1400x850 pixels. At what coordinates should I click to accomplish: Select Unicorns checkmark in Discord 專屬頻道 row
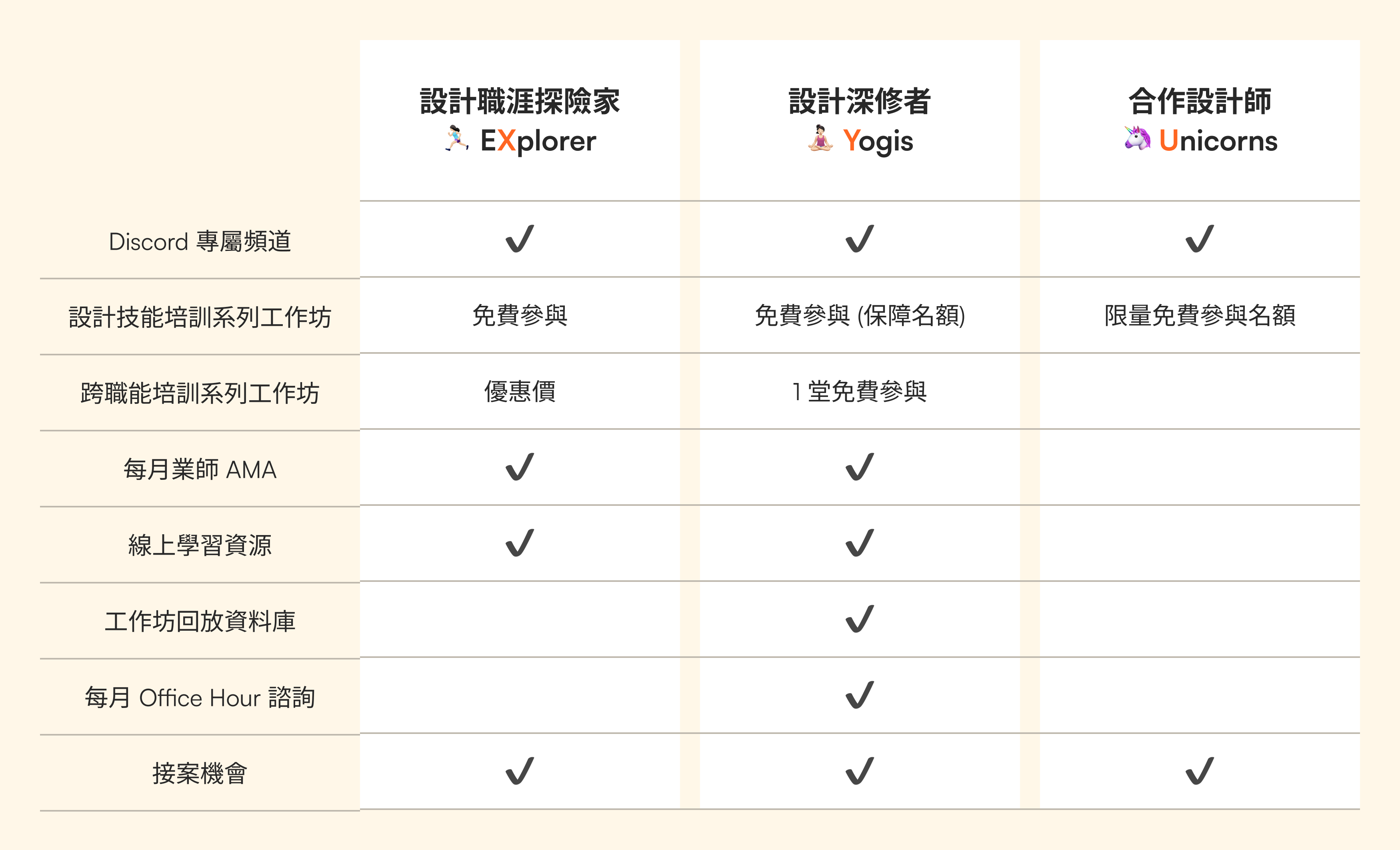point(1200,239)
